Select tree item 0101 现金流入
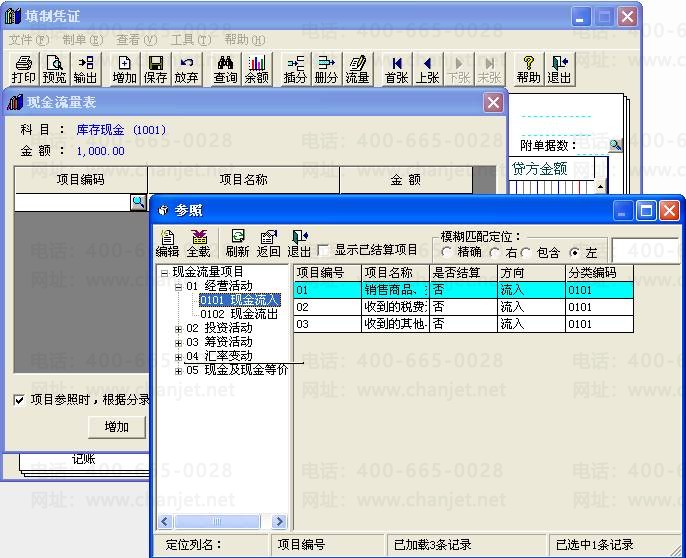 239,300
